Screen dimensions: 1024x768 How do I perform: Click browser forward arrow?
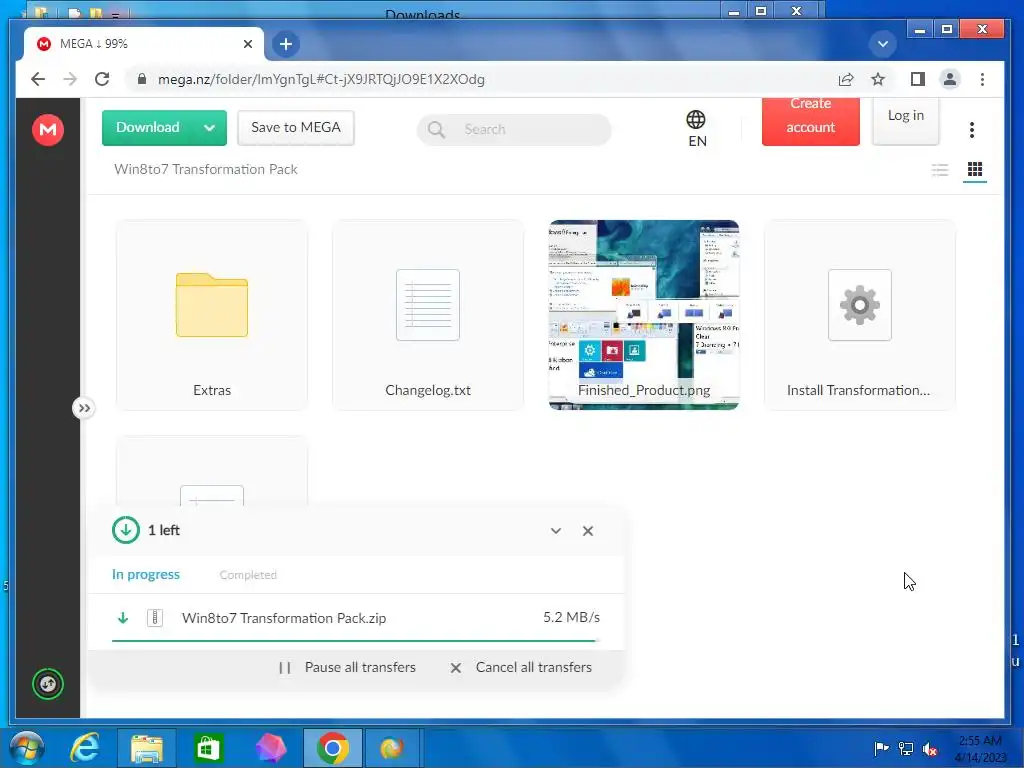click(69, 79)
